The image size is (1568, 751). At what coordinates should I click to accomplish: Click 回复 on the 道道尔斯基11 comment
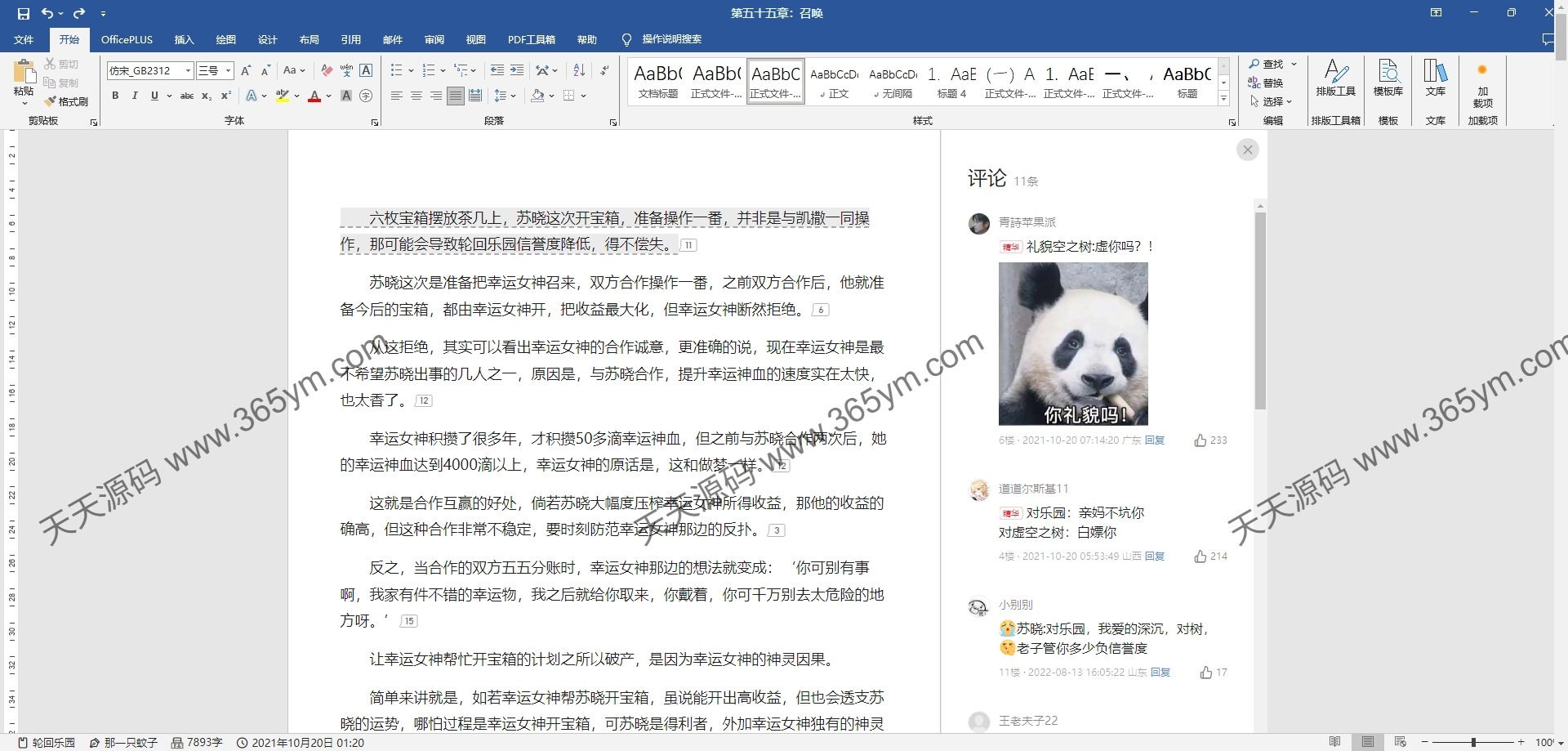point(1155,557)
